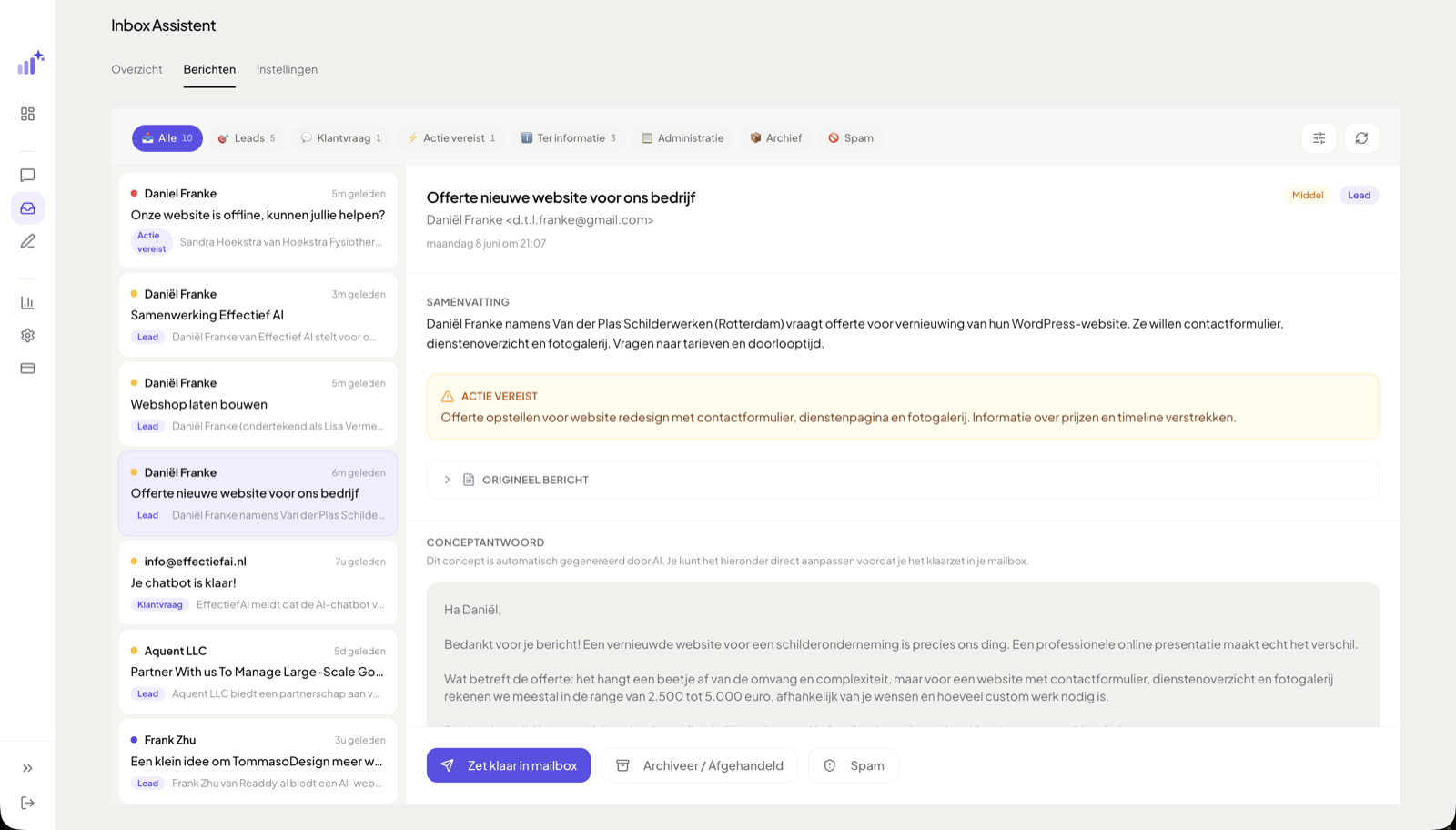Click the message date 'maandag 8 juni om 21:07'
Viewport: 1456px width, 830px height.
click(x=487, y=244)
